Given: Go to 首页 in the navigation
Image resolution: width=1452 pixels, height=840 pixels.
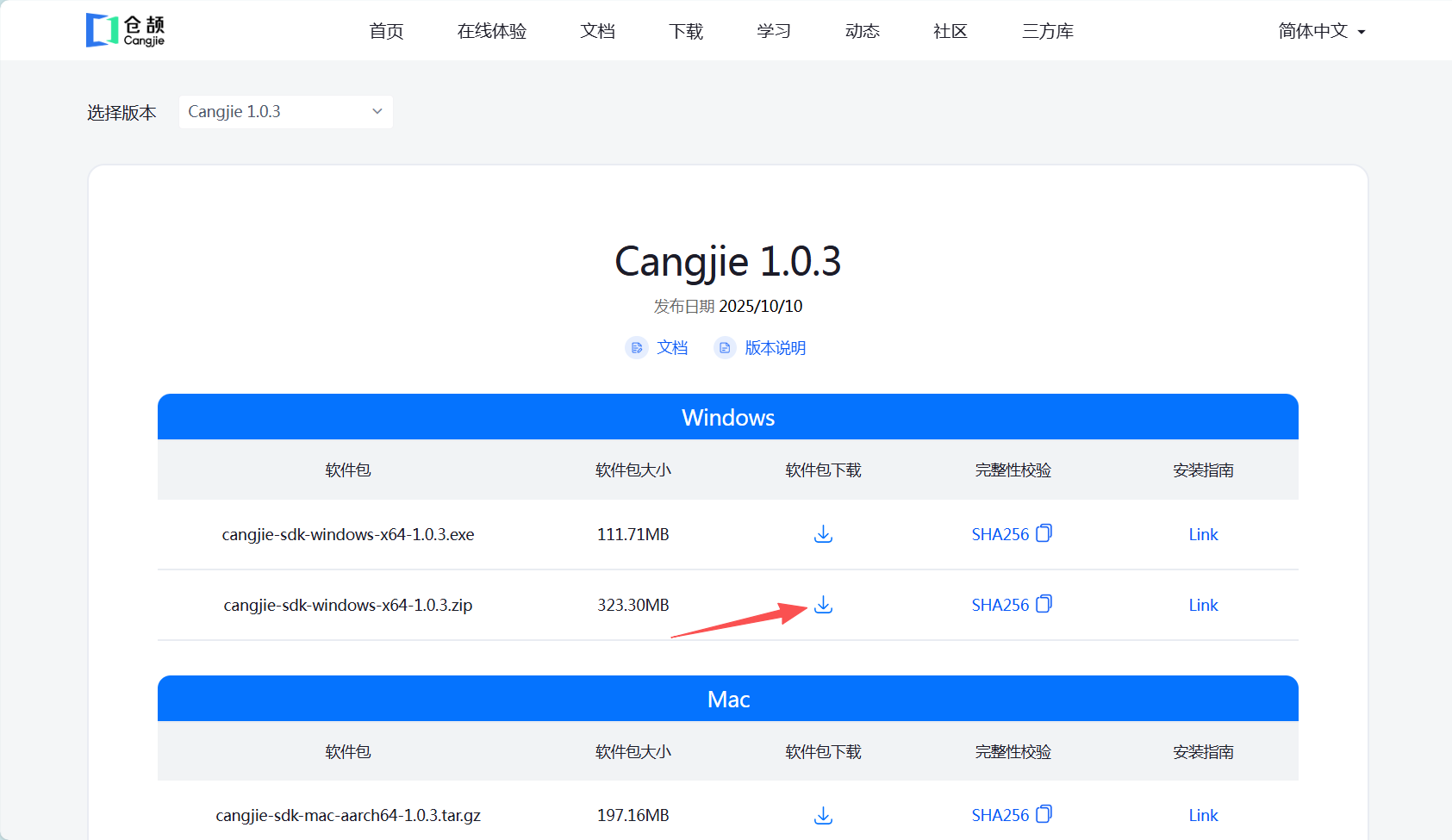Looking at the screenshot, I should coord(386,31).
